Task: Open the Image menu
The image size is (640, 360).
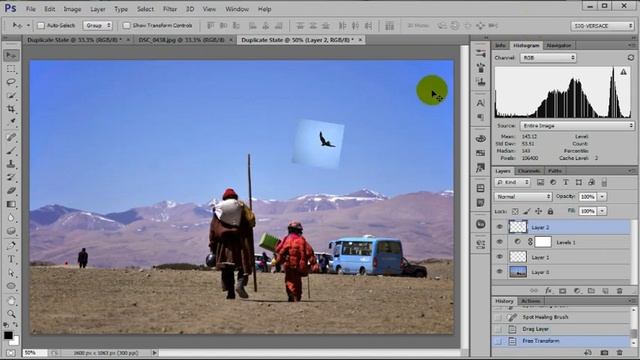Action: (x=72, y=9)
